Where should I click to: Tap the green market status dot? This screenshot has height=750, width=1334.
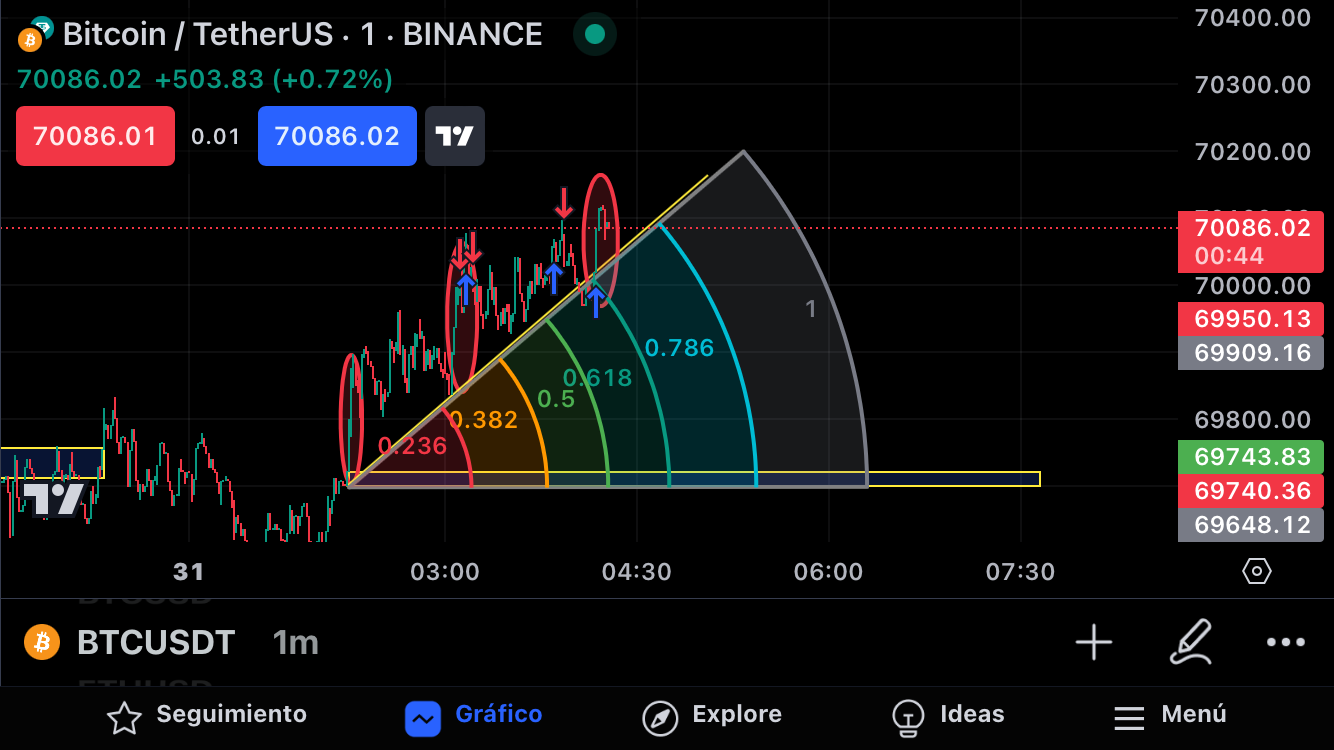595,35
